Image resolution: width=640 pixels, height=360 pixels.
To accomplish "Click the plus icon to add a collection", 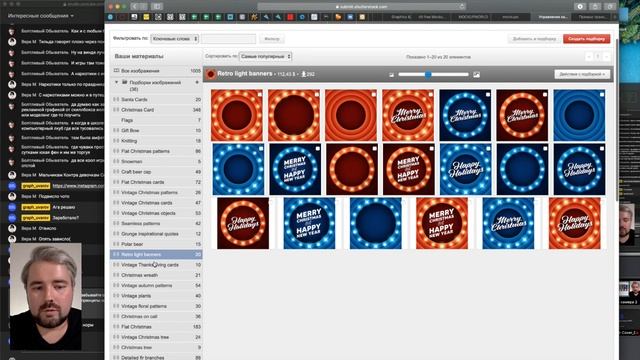I will pos(197,82).
